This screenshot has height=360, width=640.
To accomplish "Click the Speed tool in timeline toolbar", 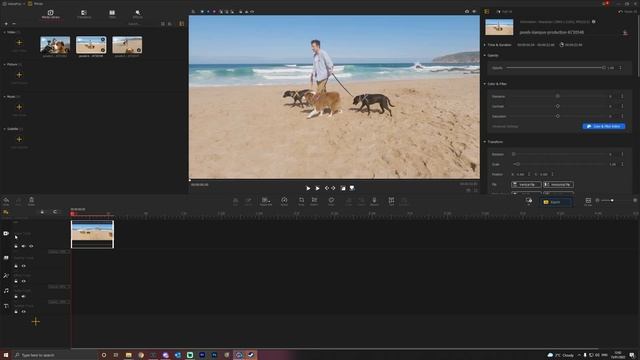I will click(284, 201).
